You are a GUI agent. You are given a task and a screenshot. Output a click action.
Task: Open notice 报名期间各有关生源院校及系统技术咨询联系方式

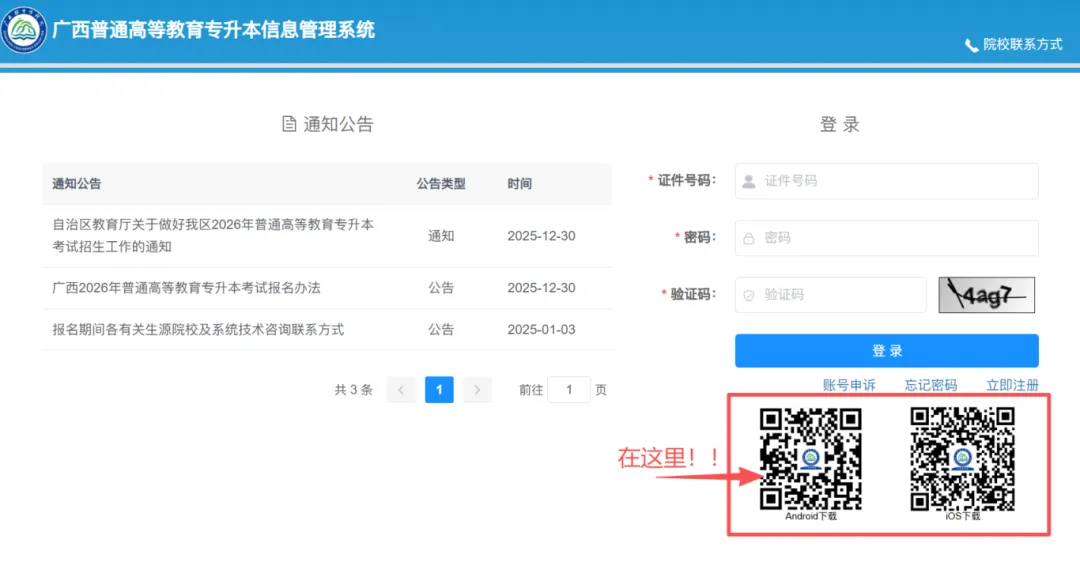click(x=198, y=330)
